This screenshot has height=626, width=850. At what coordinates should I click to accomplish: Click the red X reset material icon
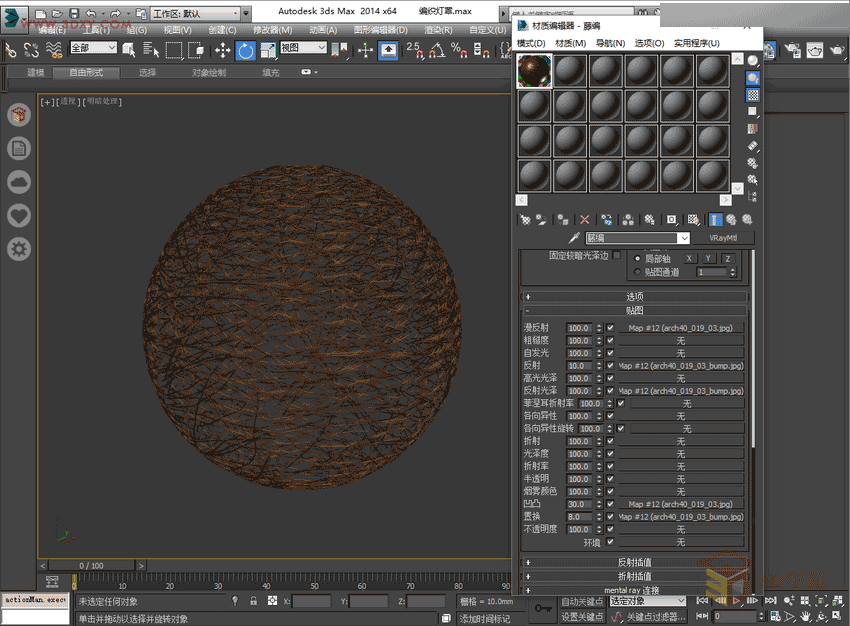coord(585,219)
